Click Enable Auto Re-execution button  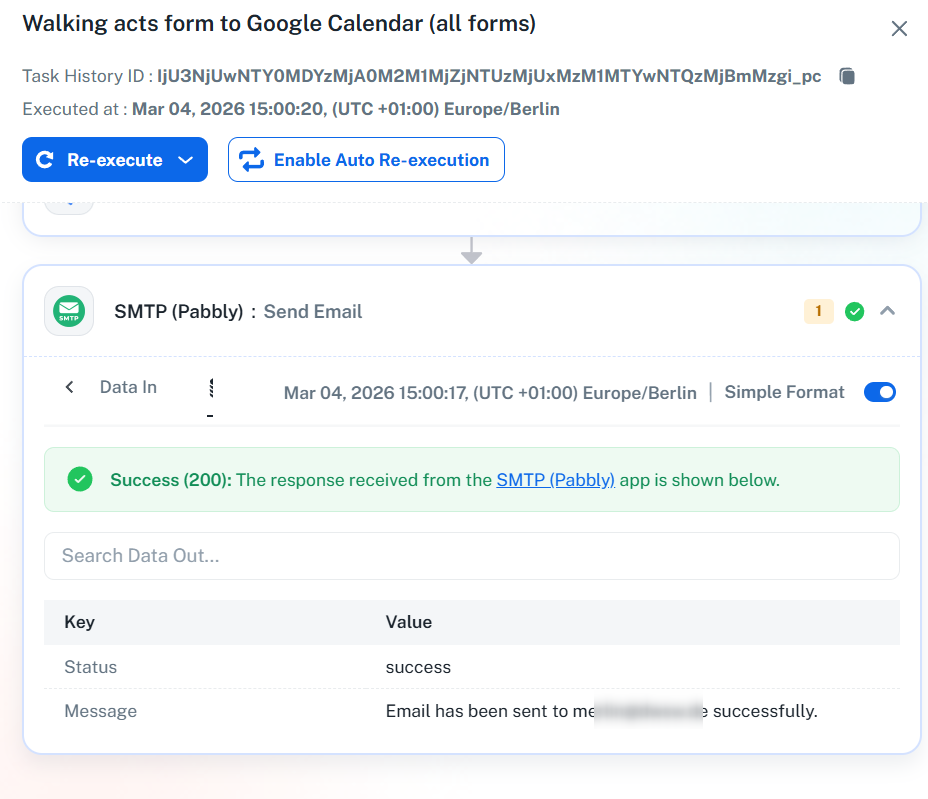tap(366, 160)
